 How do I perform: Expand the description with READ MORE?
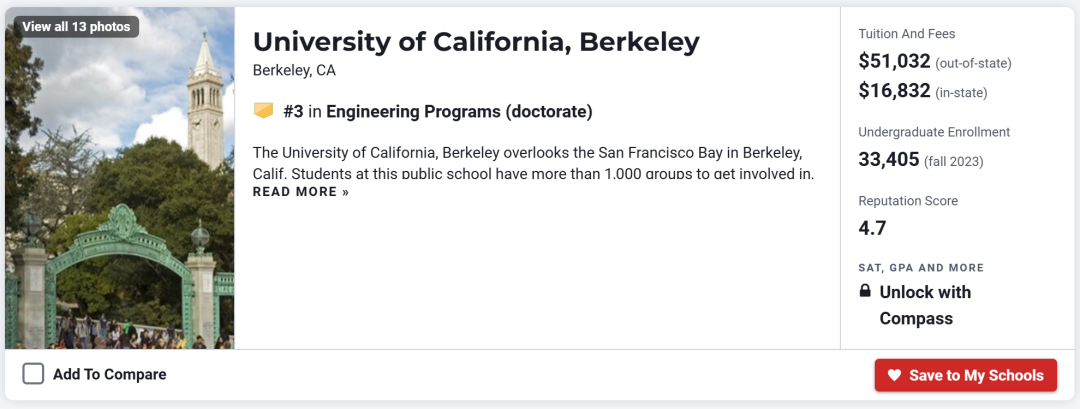301,192
